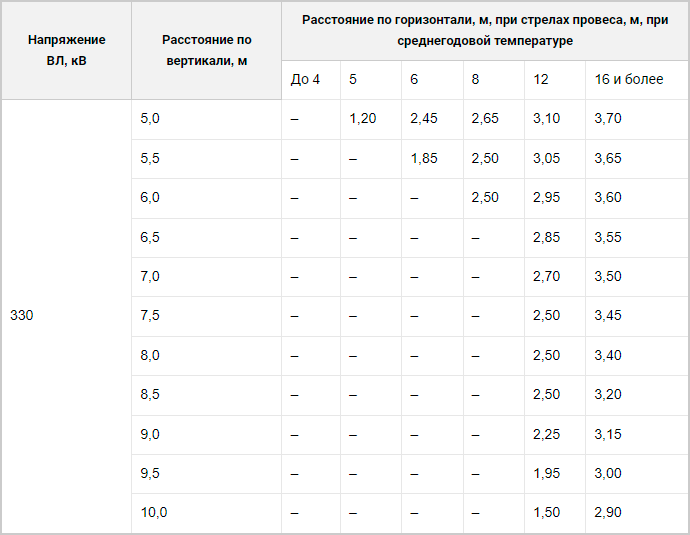Select the vertical distance 10,0 cell
Viewport: 690px width, 535px height.
pos(206,513)
